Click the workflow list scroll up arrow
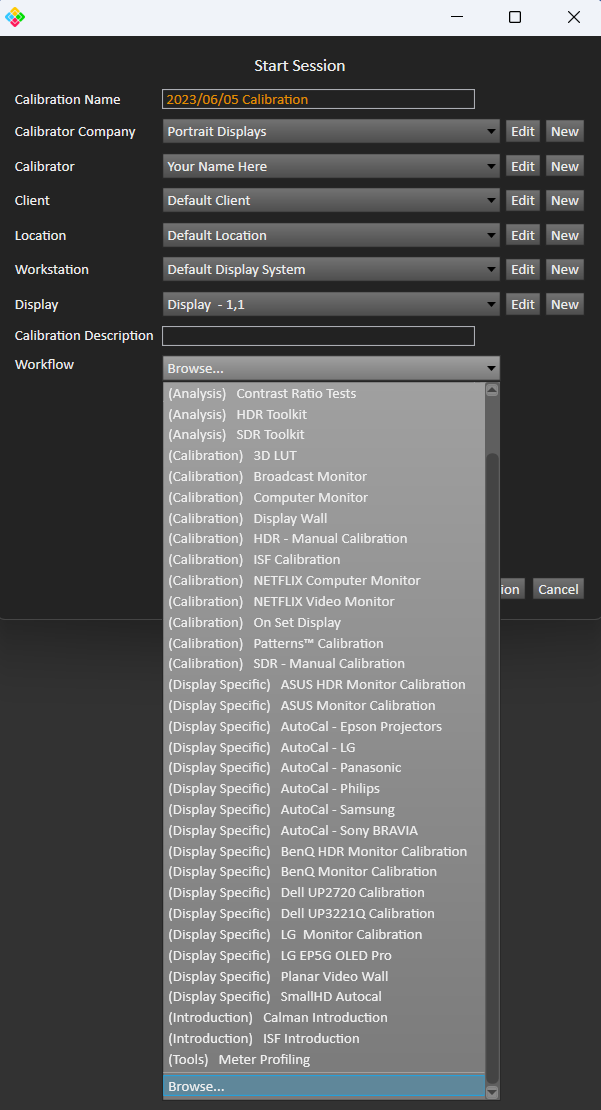601x1110 pixels. [x=492, y=390]
